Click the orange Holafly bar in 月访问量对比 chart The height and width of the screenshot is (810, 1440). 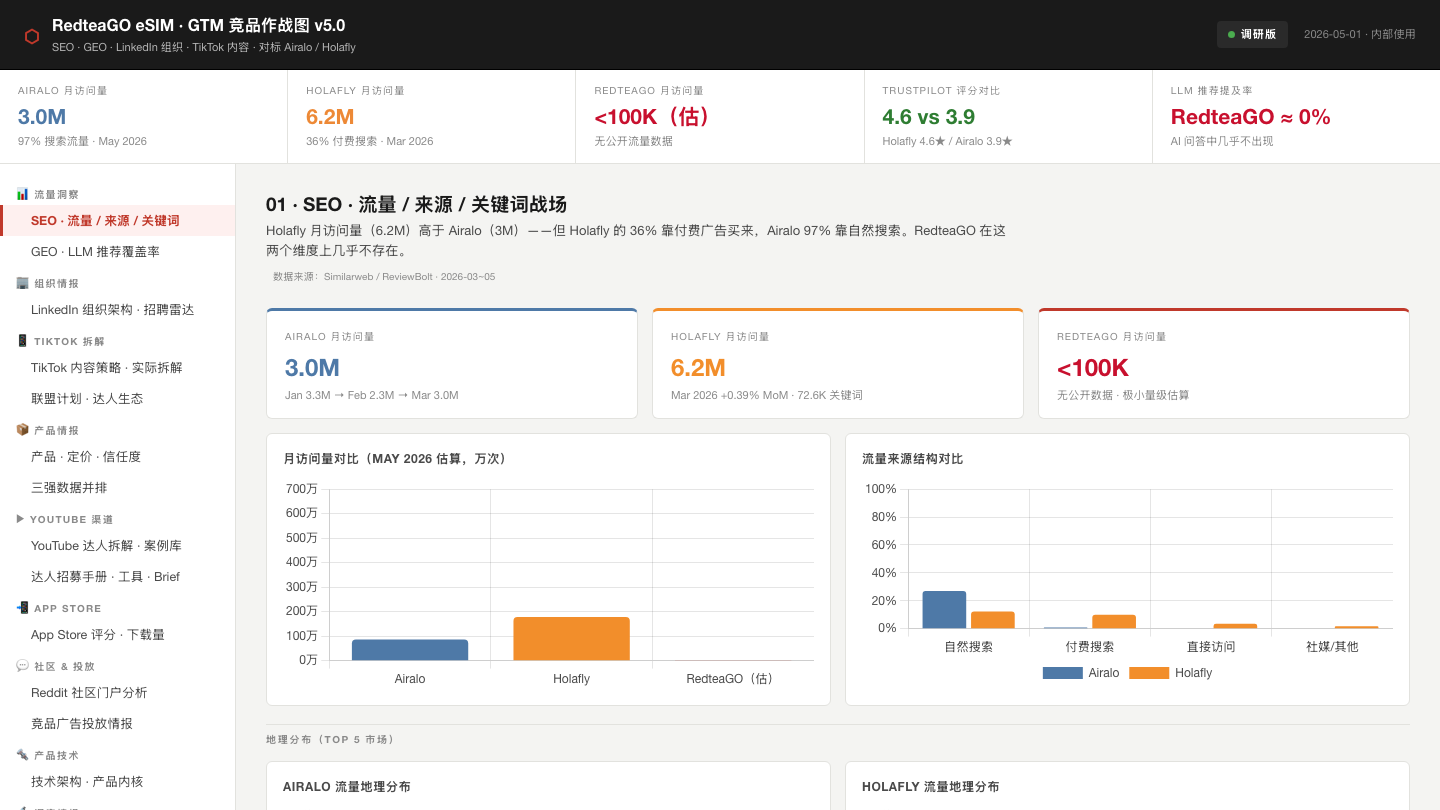(572, 639)
